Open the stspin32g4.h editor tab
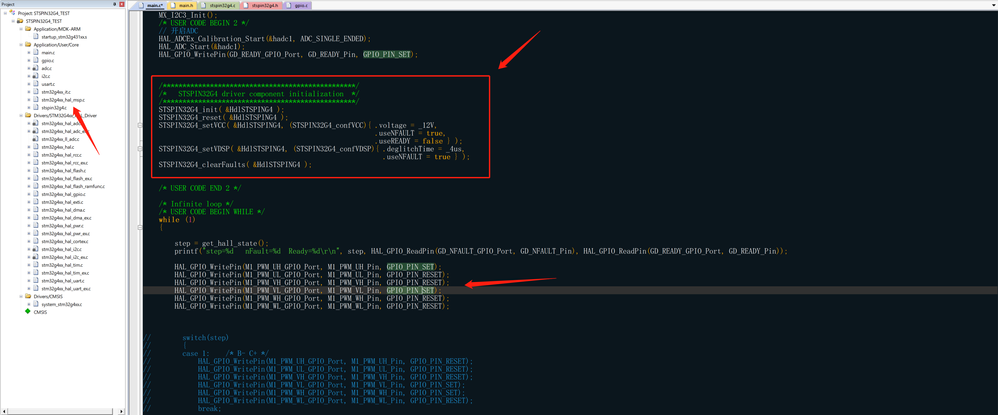Screen dimensions: 998x415 (259, 5)
